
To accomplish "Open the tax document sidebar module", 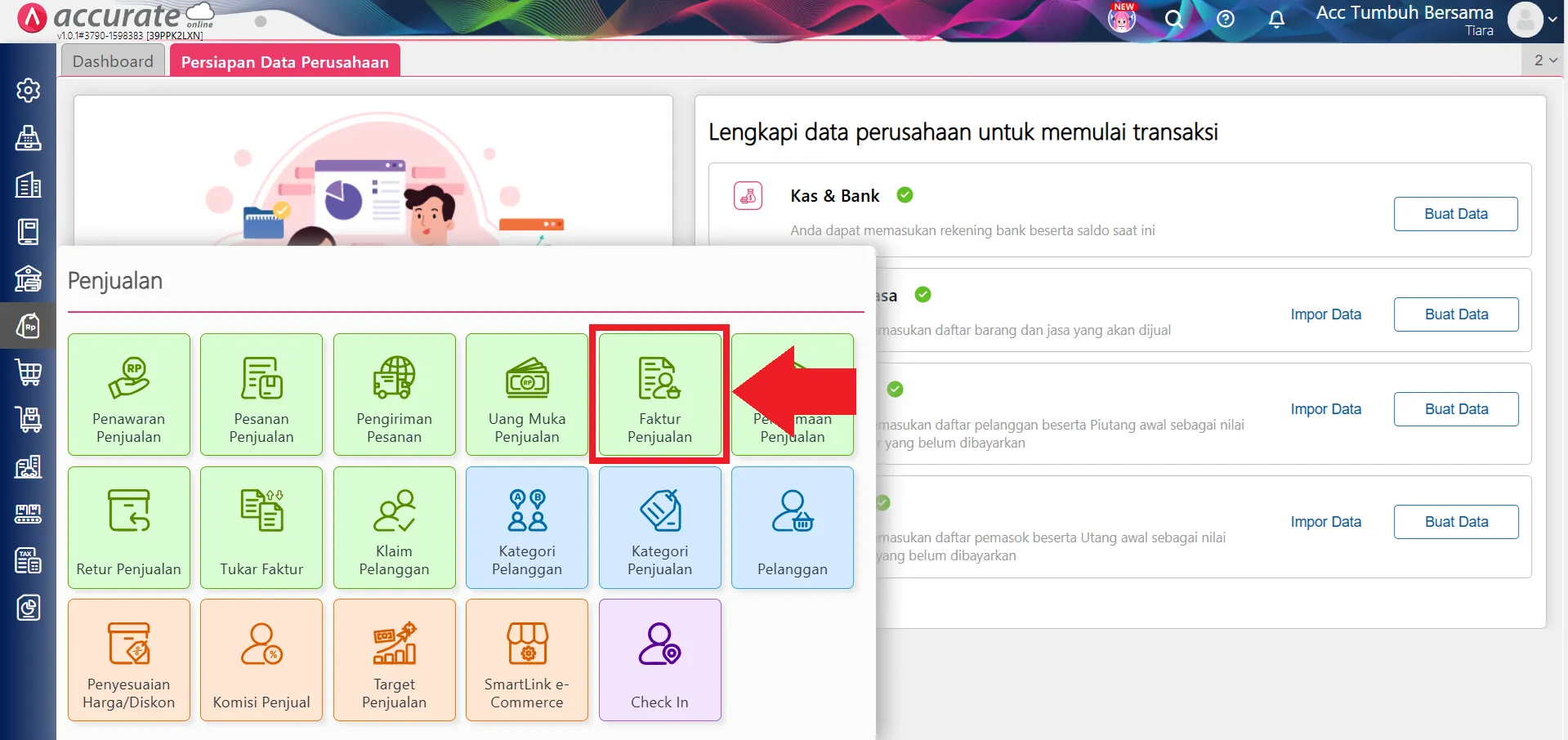I will click(x=29, y=560).
